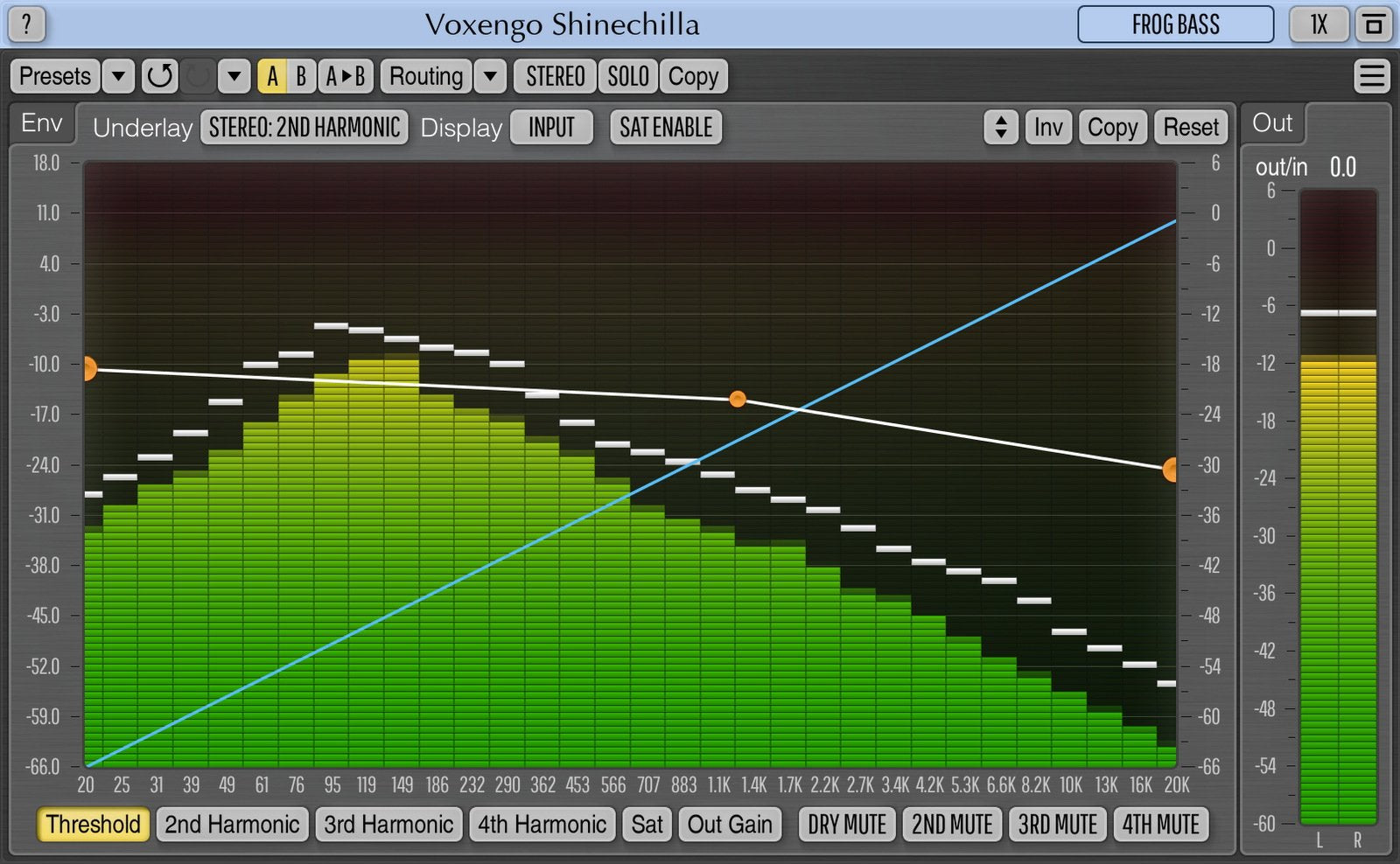
Task: Open the Routing dropdown arrow
Action: pos(491,76)
